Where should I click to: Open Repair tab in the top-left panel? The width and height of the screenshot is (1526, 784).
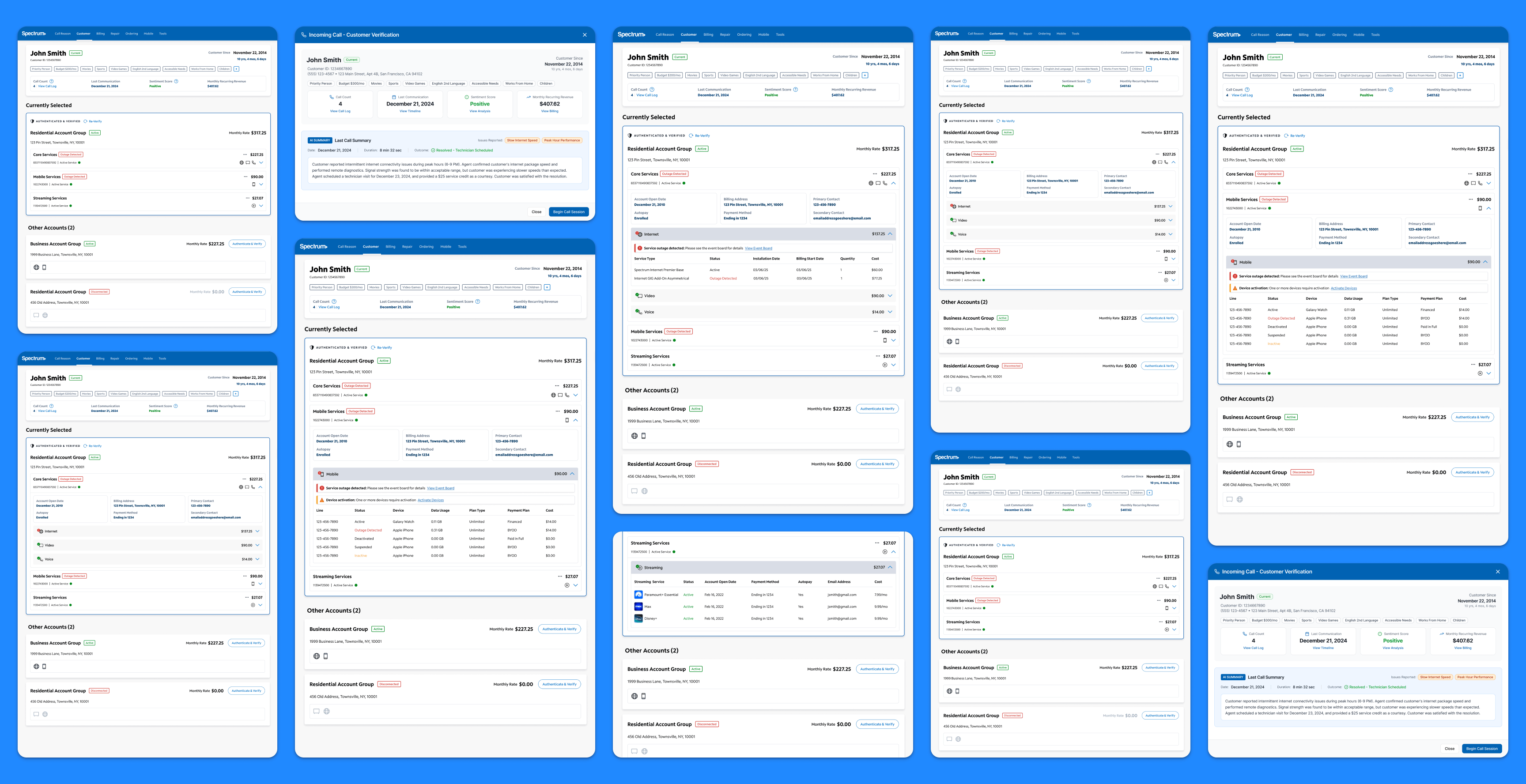point(115,34)
